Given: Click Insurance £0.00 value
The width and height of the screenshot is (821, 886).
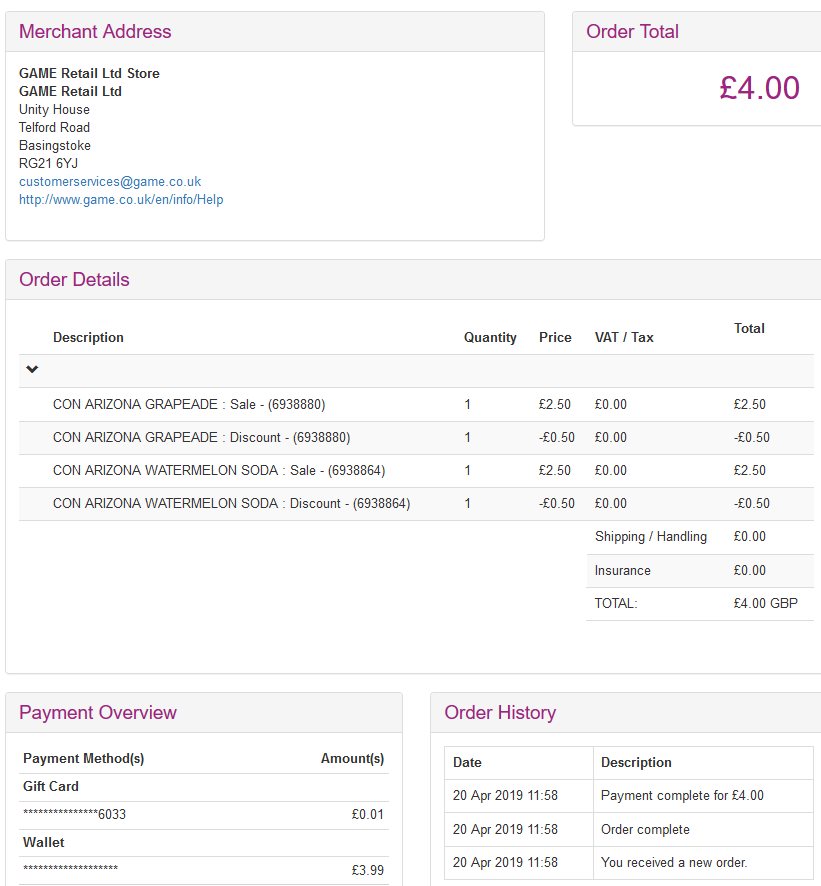Looking at the screenshot, I should (x=750, y=570).
